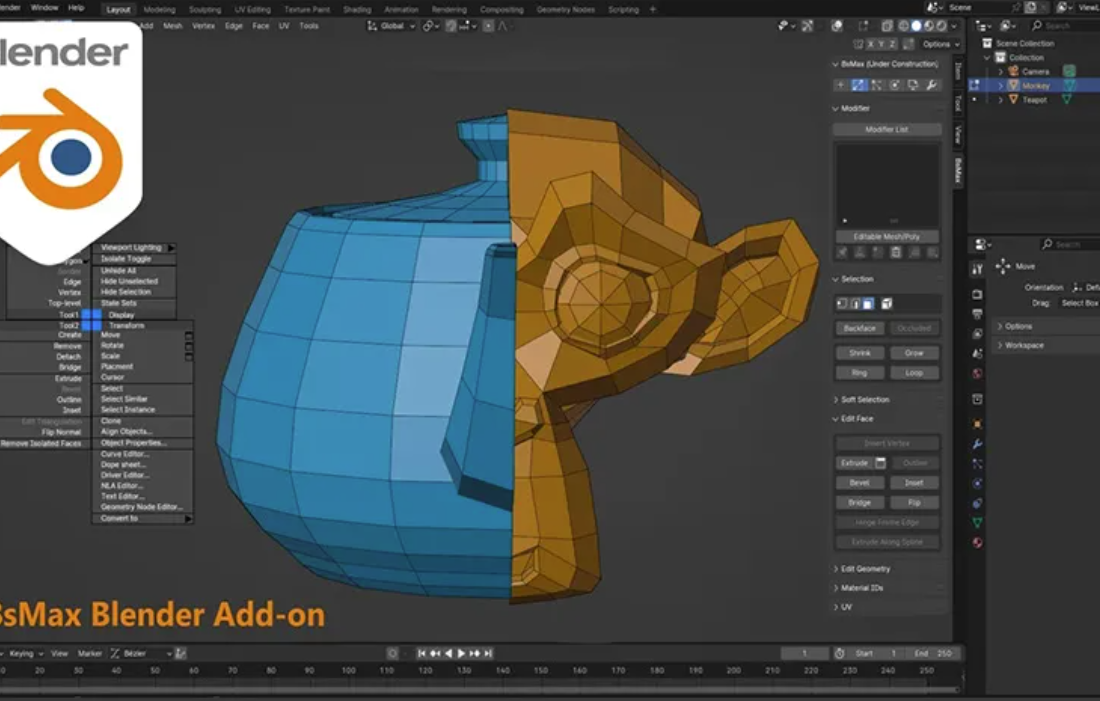
Task: Select the vertex sub-object mode icon in Selection
Action: (x=842, y=304)
